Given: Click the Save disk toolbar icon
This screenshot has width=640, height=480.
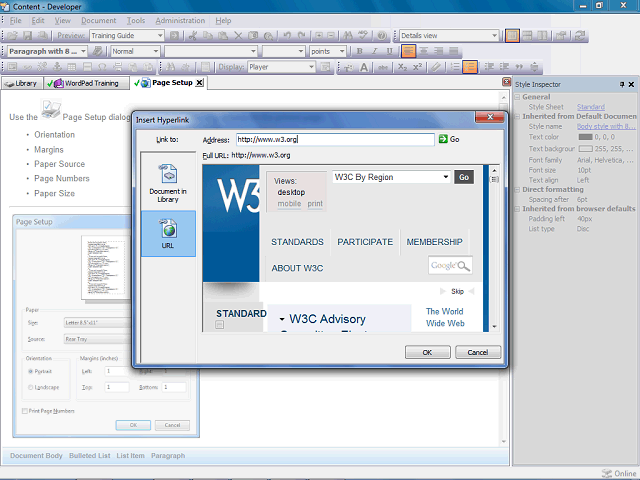Looking at the screenshot, I should (27, 36).
